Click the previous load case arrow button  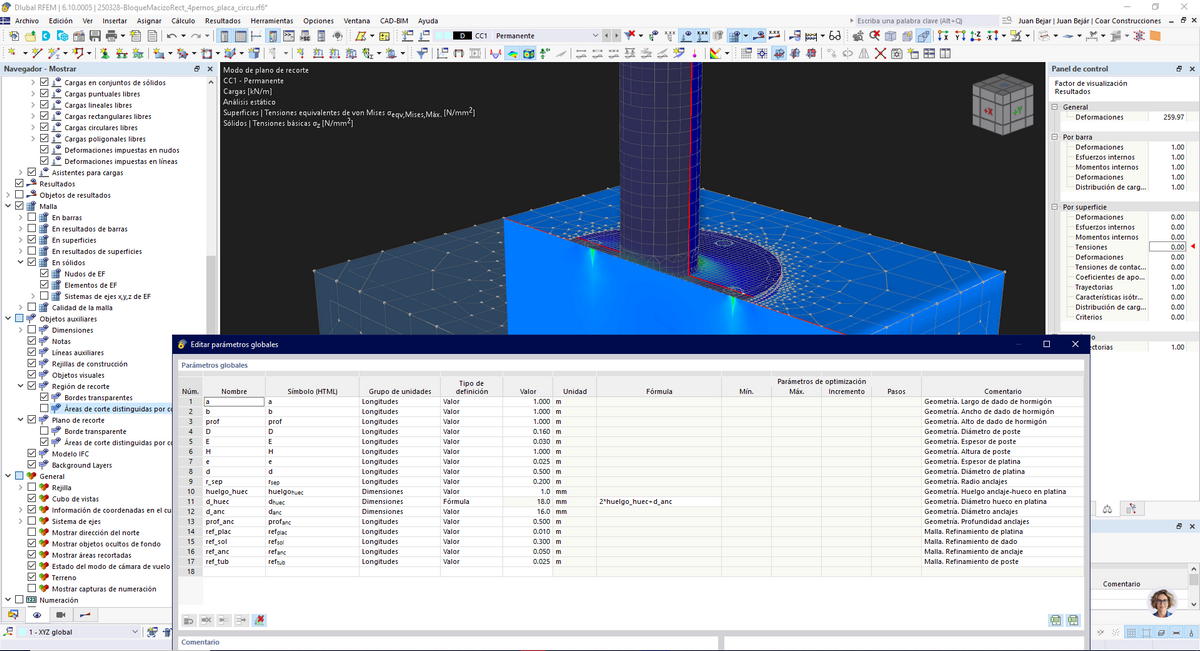tap(606, 36)
